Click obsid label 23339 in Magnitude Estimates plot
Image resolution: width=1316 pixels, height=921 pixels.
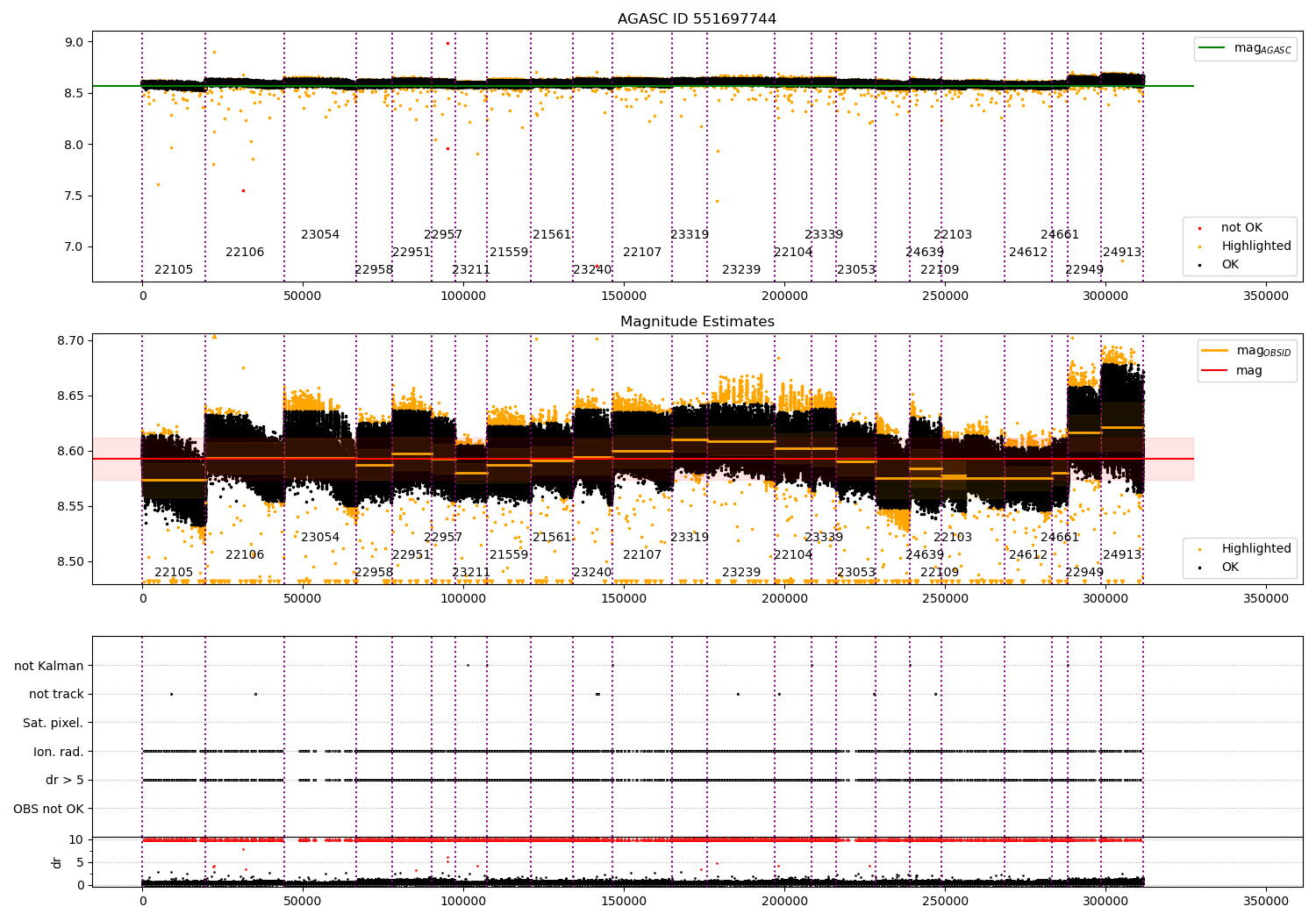pos(824,538)
